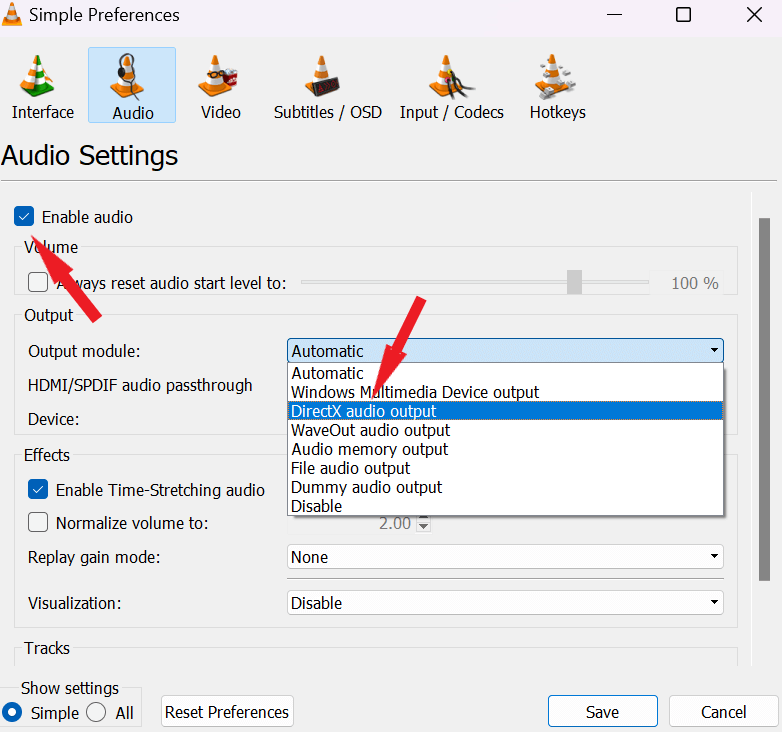Choose Disable in the output module list
The width and height of the screenshot is (782, 732).
(x=505, y=506)
